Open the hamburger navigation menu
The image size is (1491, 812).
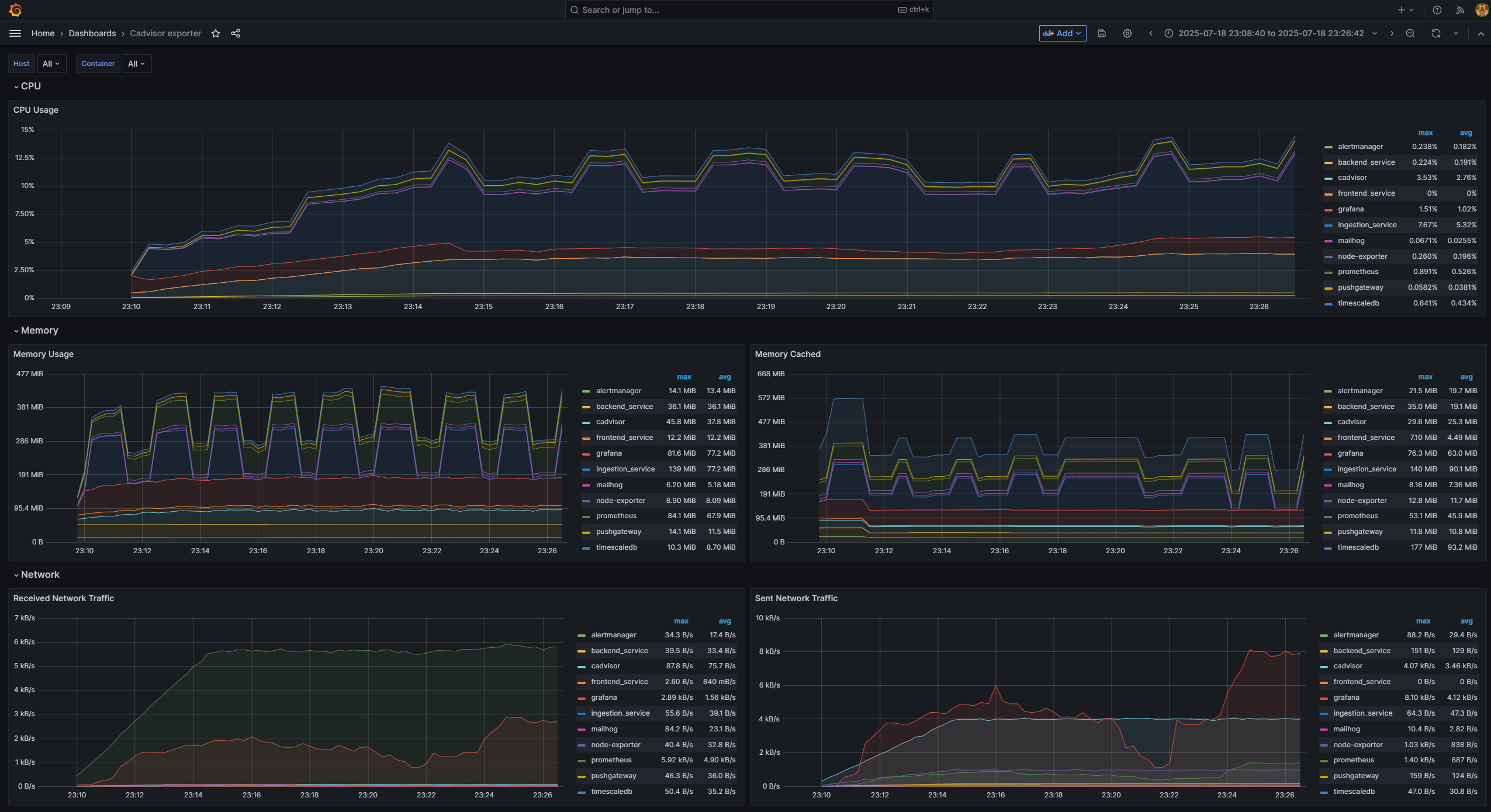15,33
